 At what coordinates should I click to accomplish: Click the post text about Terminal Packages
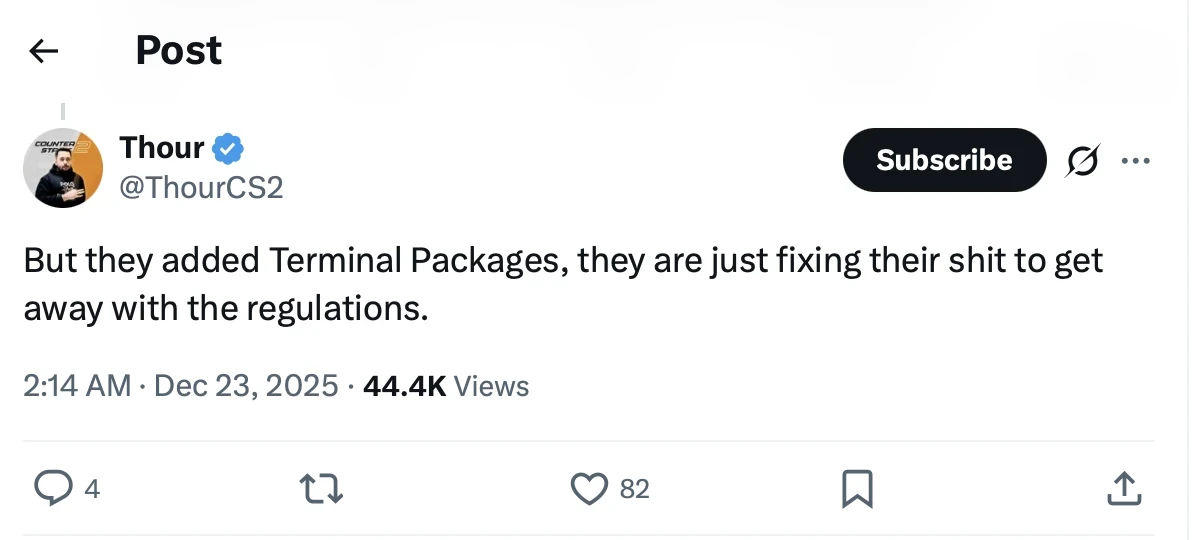(x=562, y=284)
